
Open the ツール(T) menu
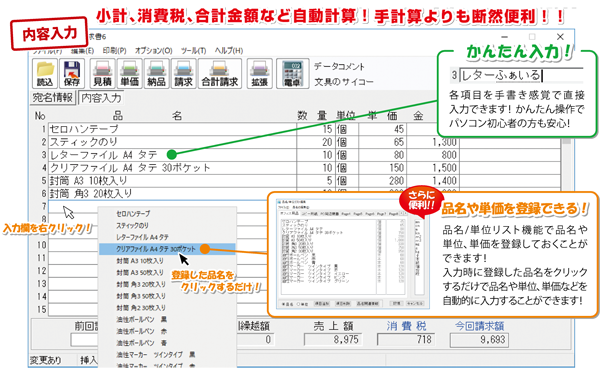(x=194, y=50)
